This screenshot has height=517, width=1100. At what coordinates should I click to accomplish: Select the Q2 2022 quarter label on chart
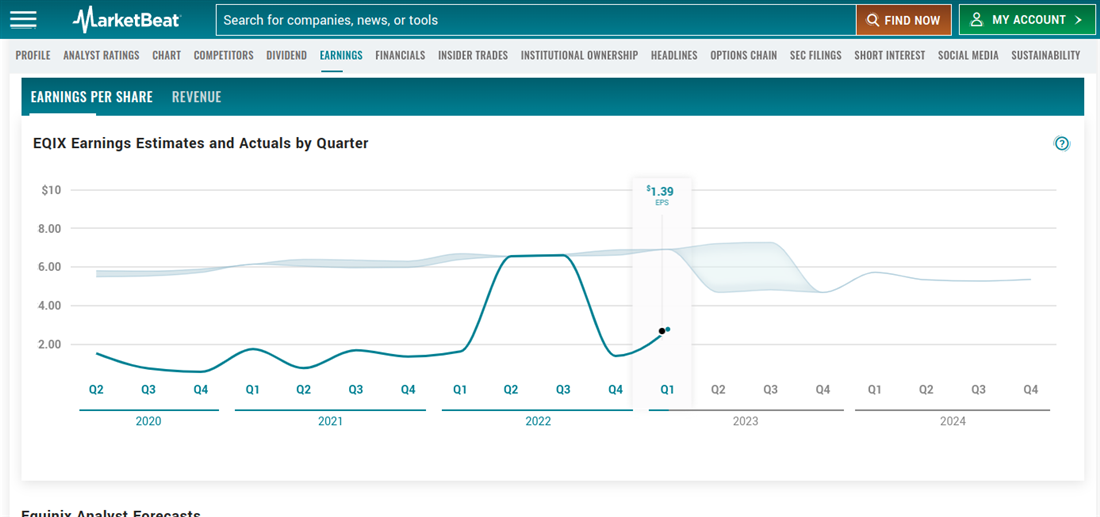(511, 389)
